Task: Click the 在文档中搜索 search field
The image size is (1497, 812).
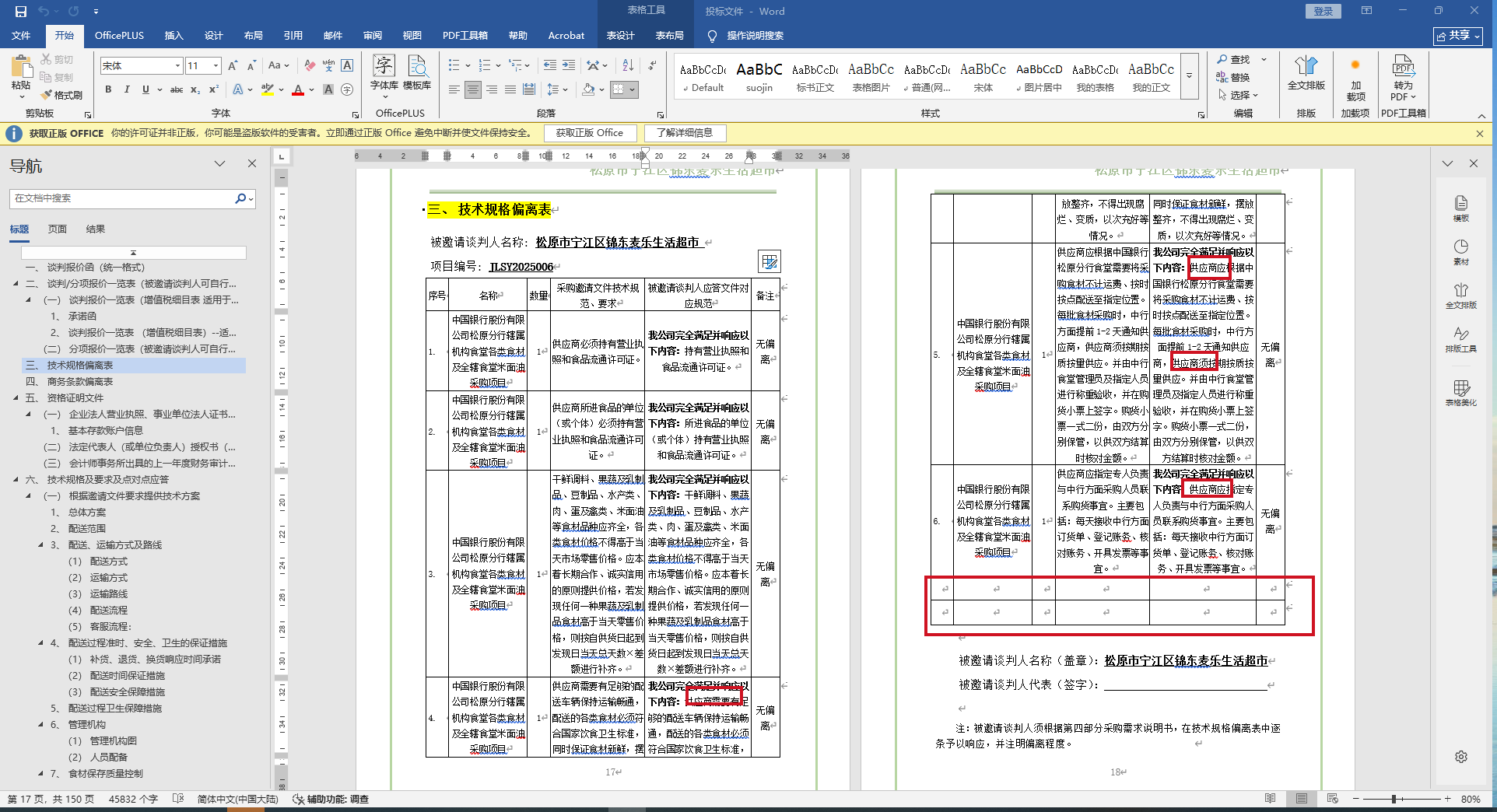Action: (123, 198)
